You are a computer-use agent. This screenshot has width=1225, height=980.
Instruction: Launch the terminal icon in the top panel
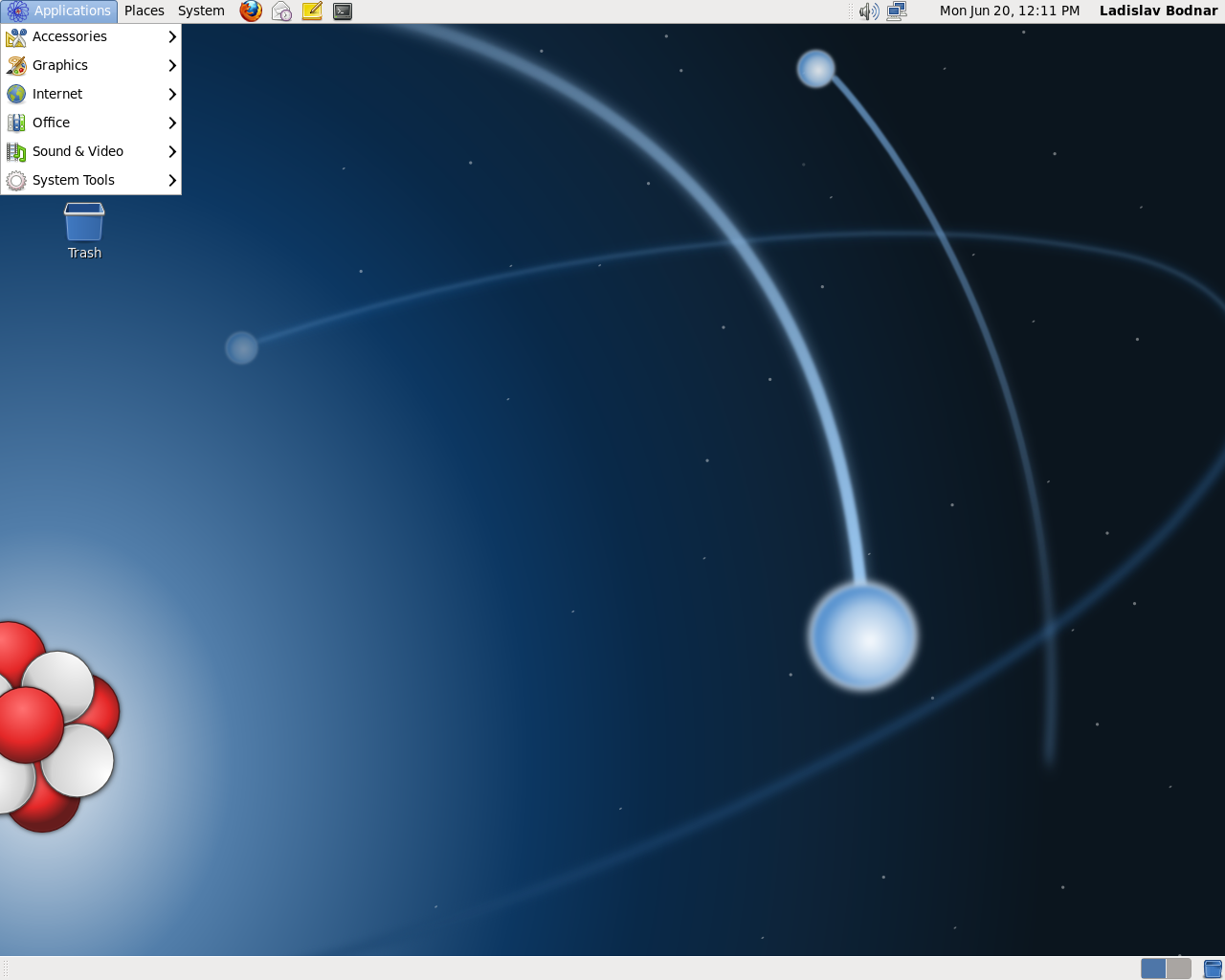tap(342, 11)
